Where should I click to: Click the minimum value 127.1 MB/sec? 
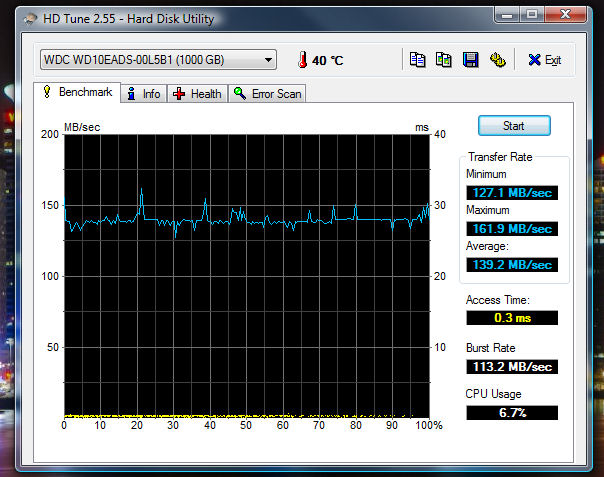[512, 193]
